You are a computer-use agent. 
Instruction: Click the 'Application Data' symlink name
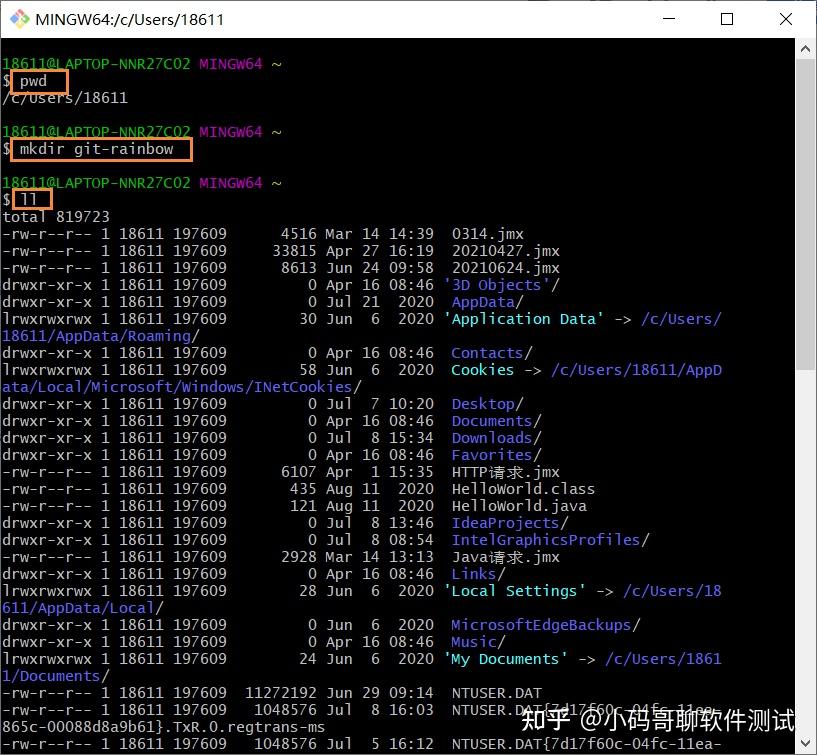(x=524, y=319)
